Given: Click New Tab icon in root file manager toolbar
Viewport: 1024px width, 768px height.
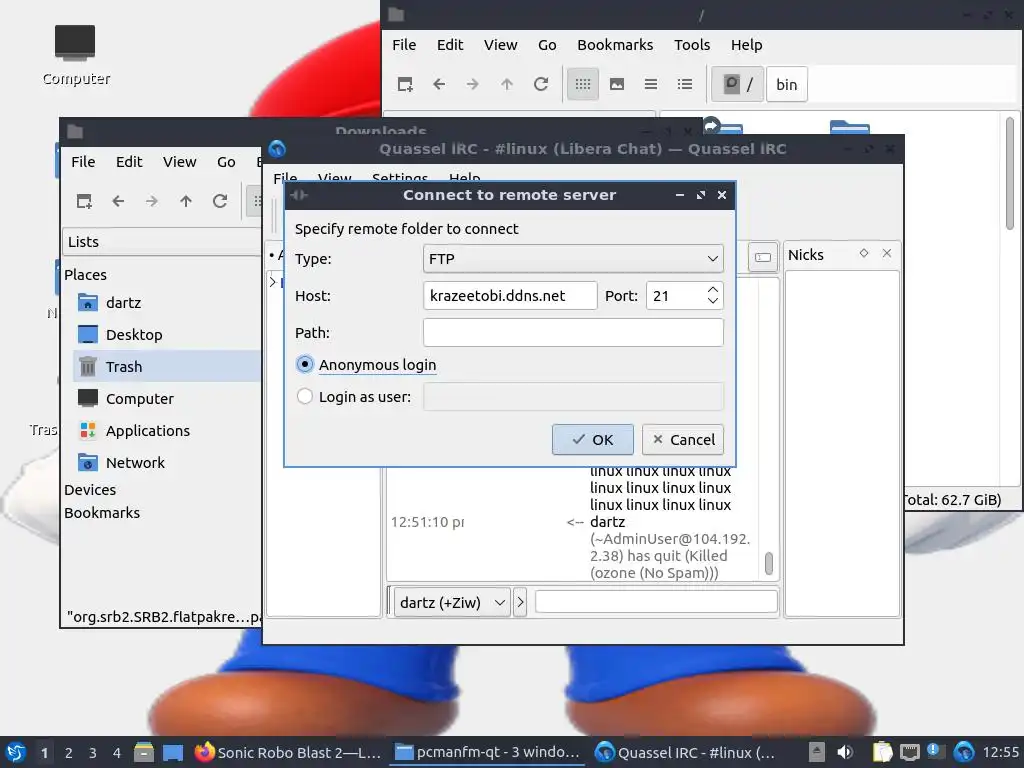Looking at the screenshot, I should 405,84.
